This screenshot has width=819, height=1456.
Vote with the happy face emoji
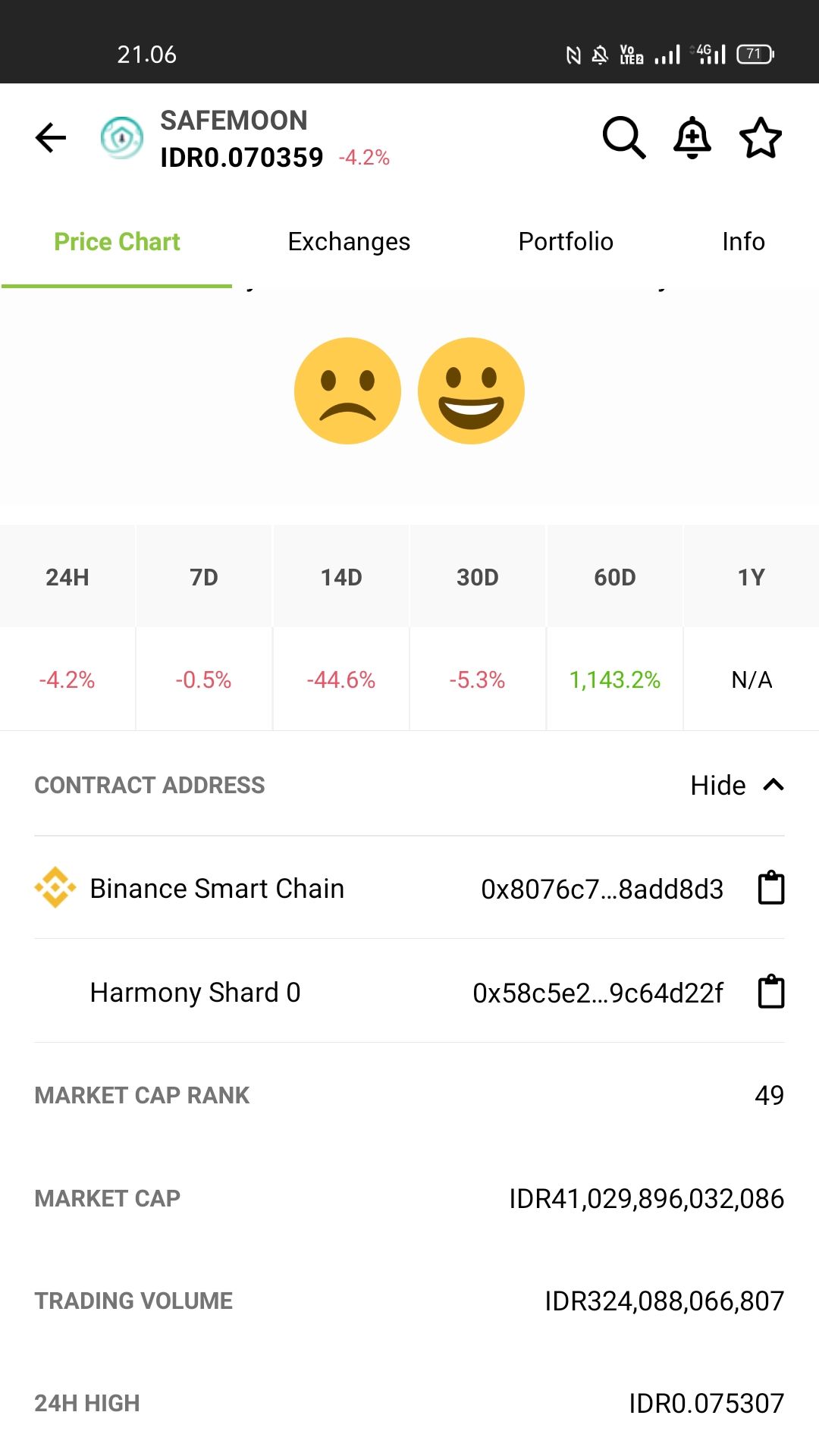[x=471, y=391]
